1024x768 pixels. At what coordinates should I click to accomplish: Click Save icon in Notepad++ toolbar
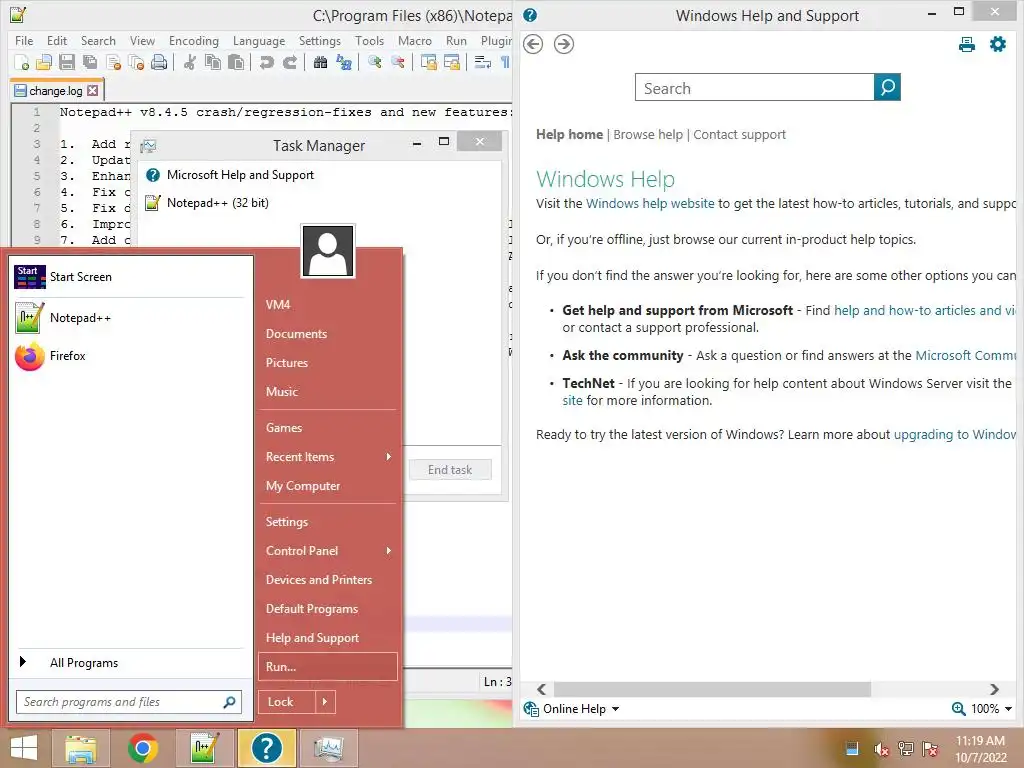point(67,63)
